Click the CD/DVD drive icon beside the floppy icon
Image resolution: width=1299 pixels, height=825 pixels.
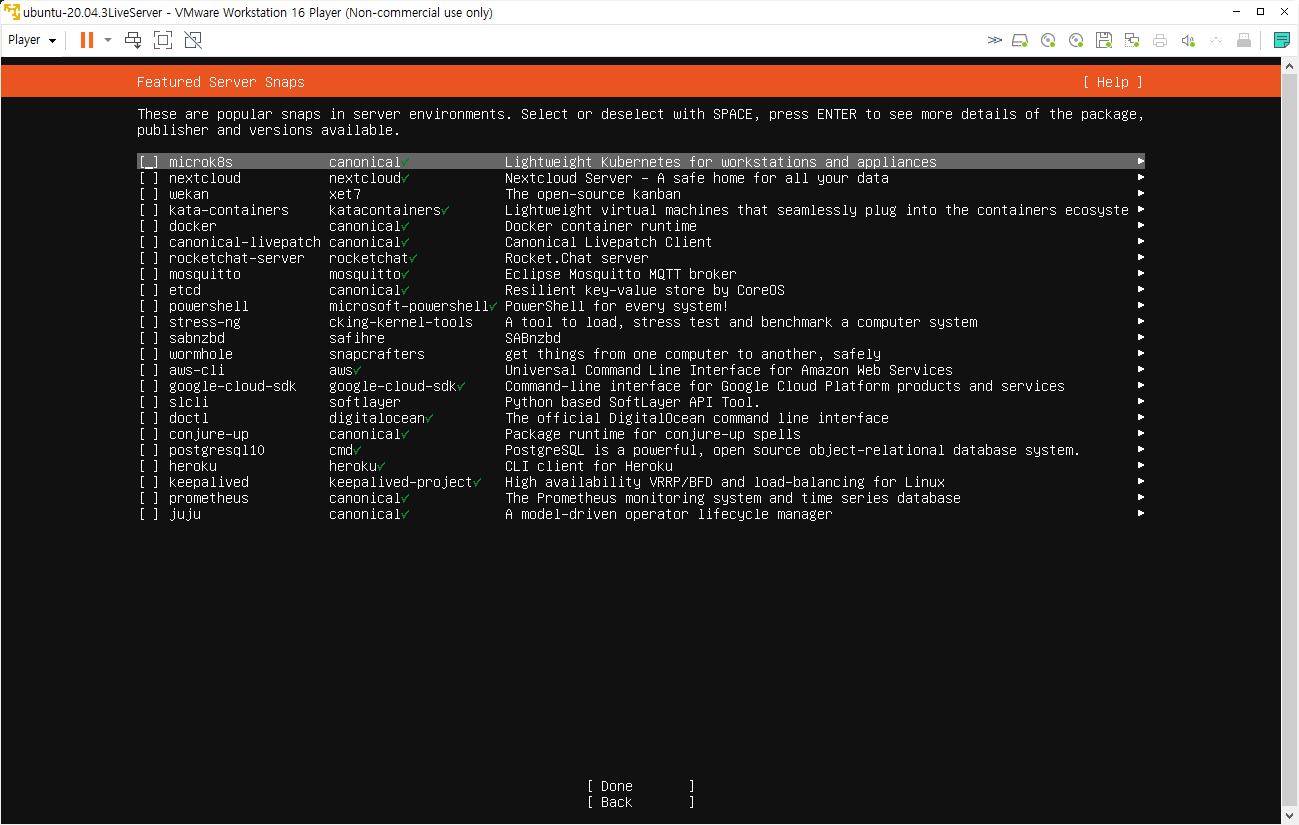(1076, 40)
